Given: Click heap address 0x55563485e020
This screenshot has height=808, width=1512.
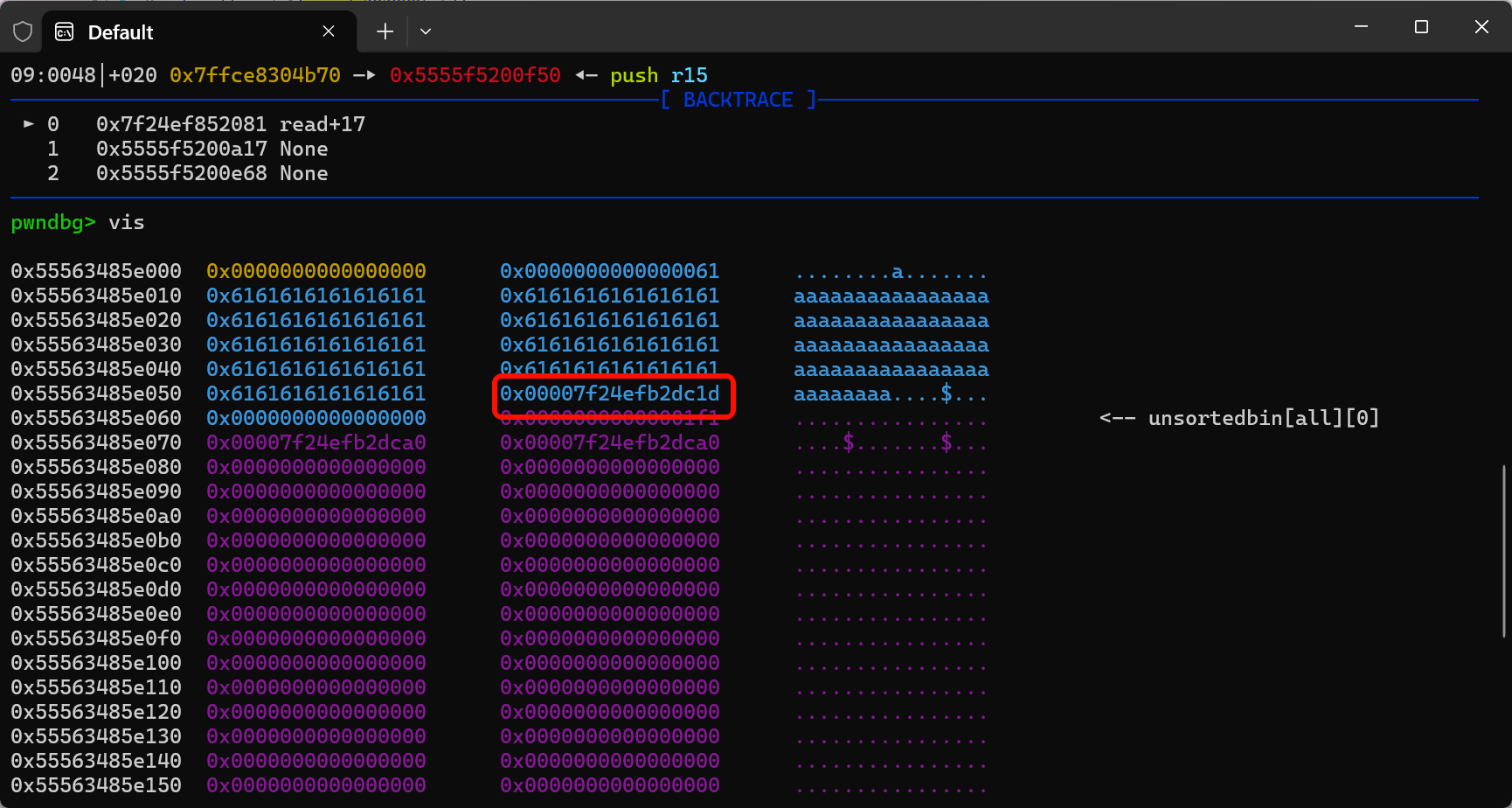Looking at the screenshot, I should [96, 320].
